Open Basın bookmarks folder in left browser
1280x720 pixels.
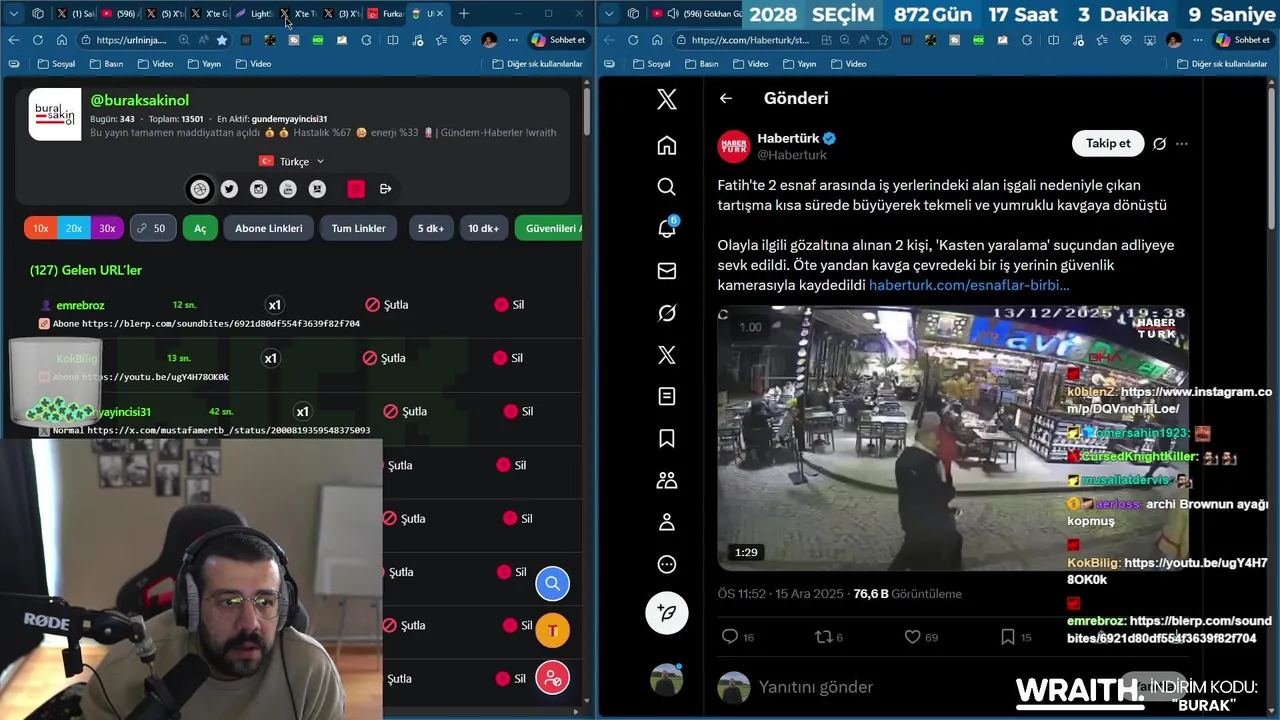coord(106,63)
